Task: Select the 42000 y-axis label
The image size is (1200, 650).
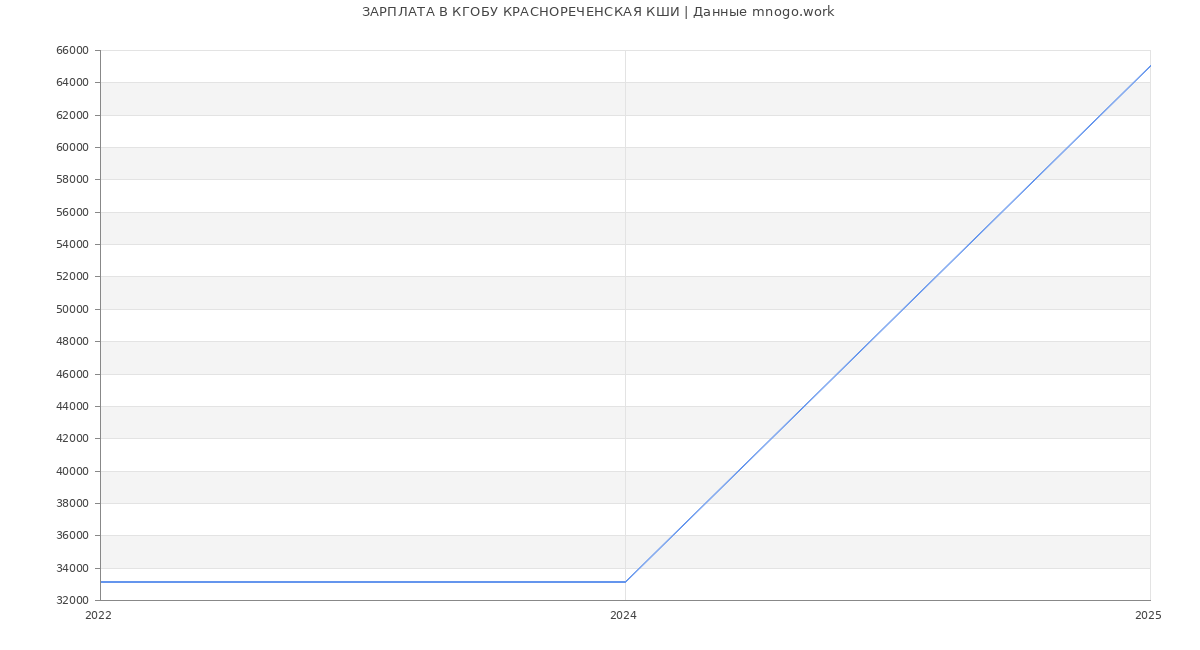Action: [74, 439]
